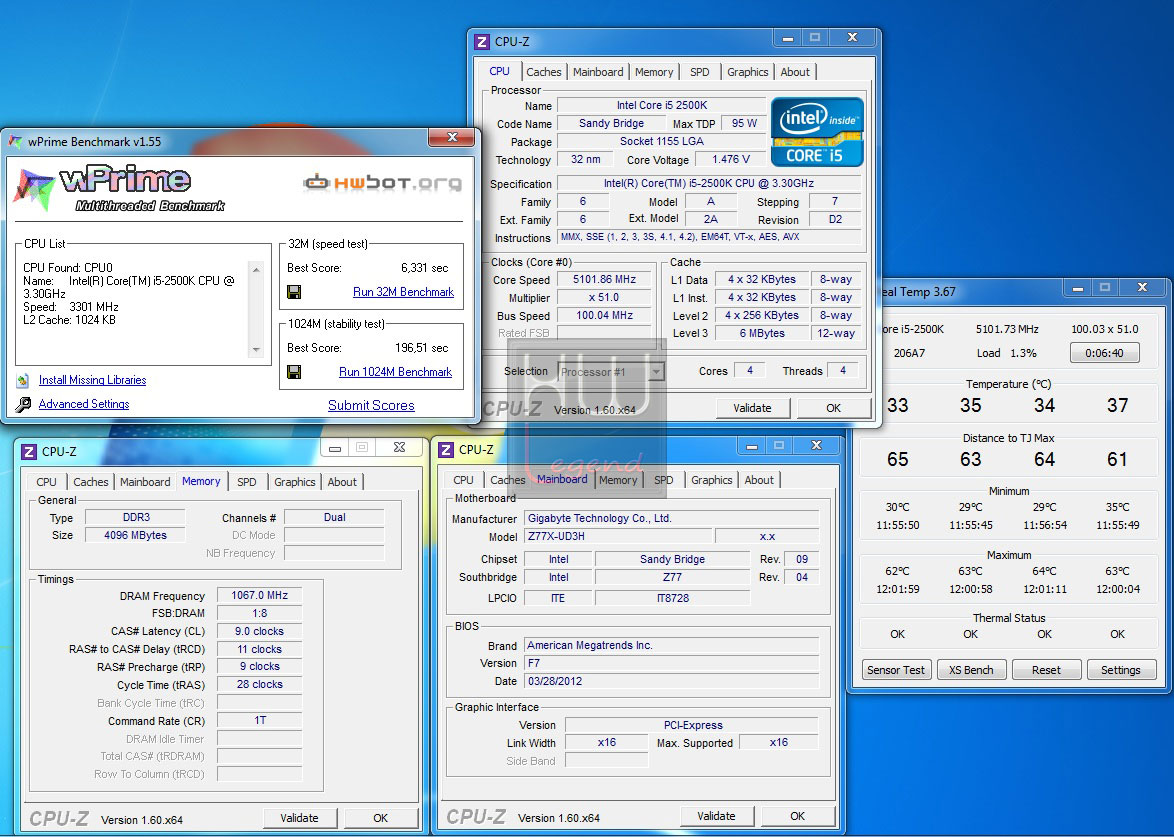The width and height of the screenshot is (1174, 837).
Task: Click the Command Rate value 1T
Action: click(259, 720)
